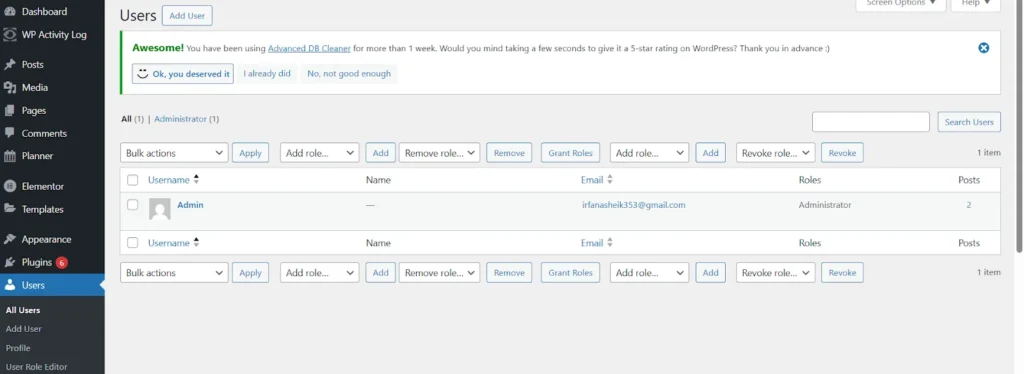Click the Media library icon
Screen dimensions: 1024x374
(x=9, y=87)
